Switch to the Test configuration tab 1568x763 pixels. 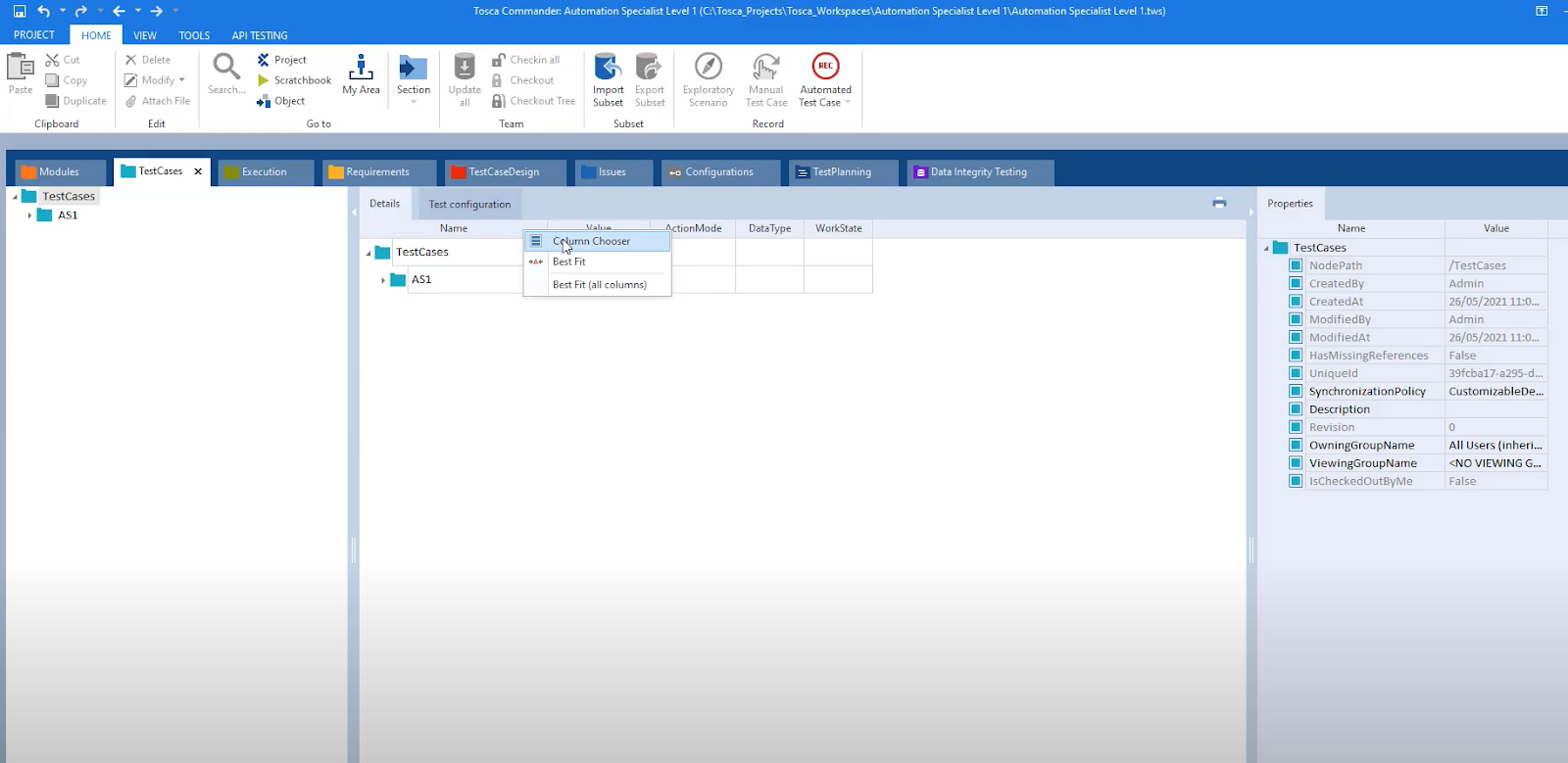tap(469, 204)
